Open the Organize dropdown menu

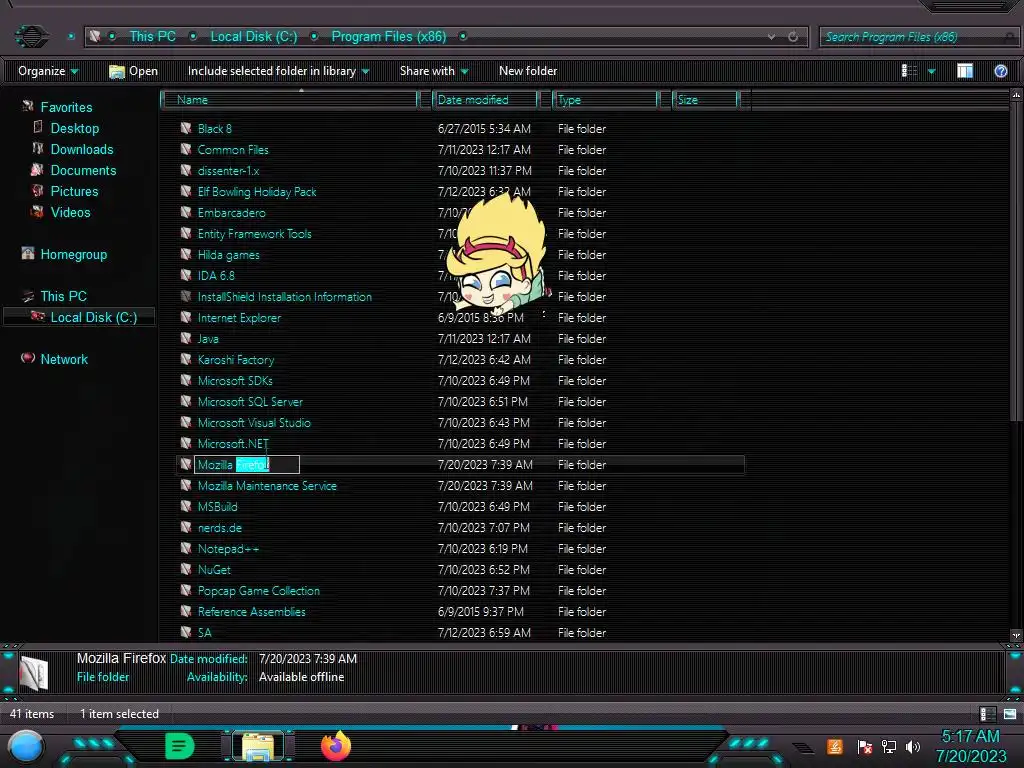48,71
